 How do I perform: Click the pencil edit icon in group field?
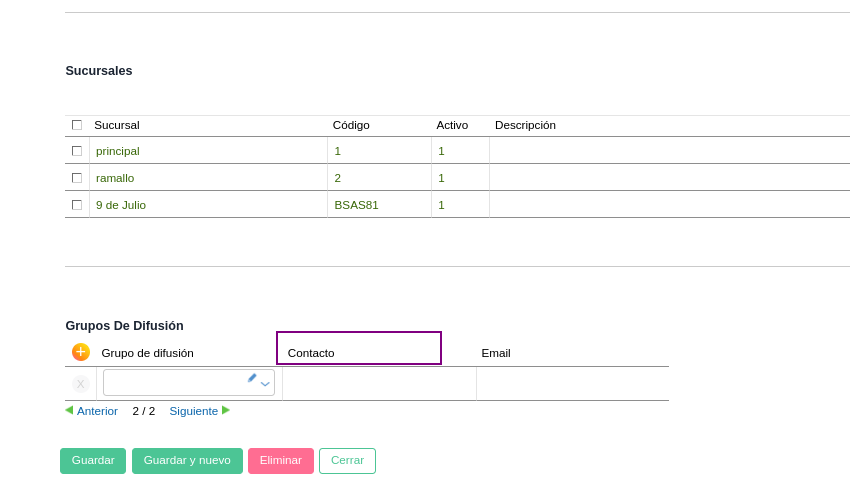click(252, 378)
